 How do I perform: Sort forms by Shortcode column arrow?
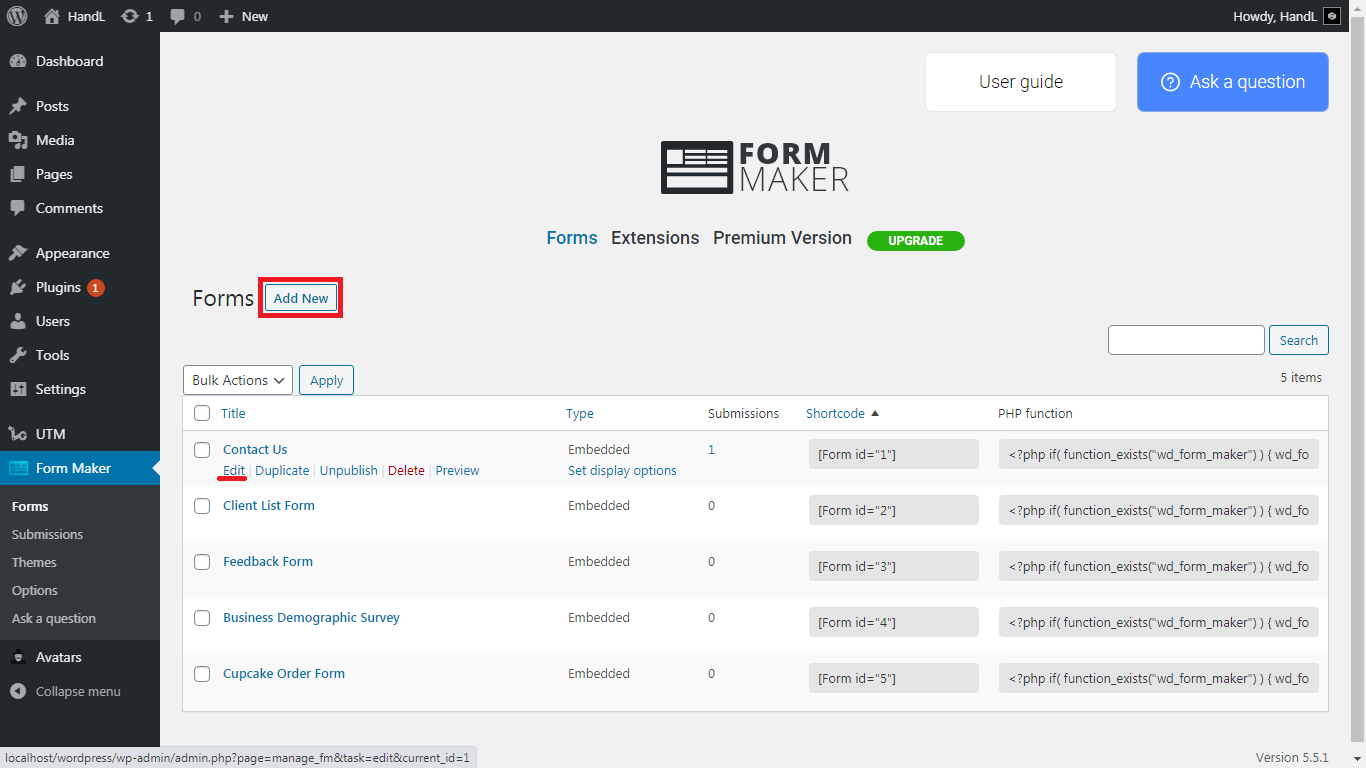click(x=875, y=413)
